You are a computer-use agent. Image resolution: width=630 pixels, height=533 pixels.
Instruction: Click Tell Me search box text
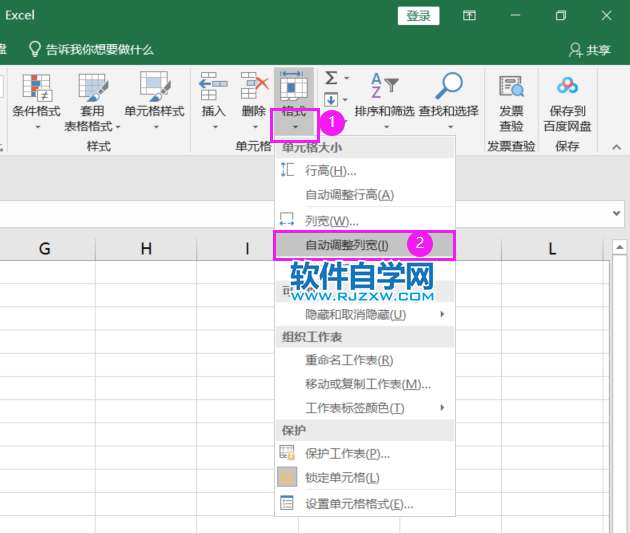tap(100, 50)
